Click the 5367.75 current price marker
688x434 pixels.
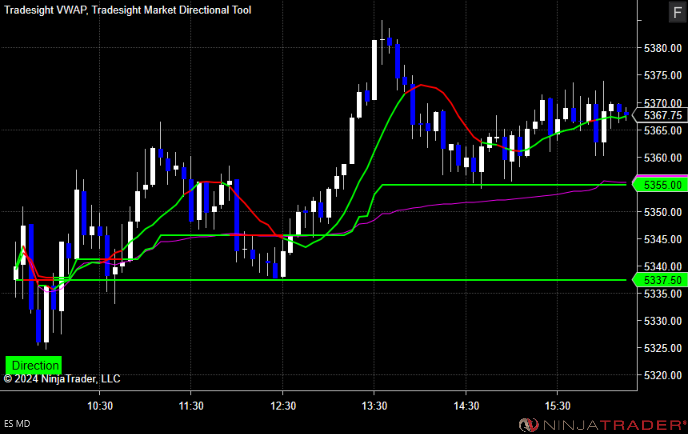pyautogui.click(x=660, y=115)
